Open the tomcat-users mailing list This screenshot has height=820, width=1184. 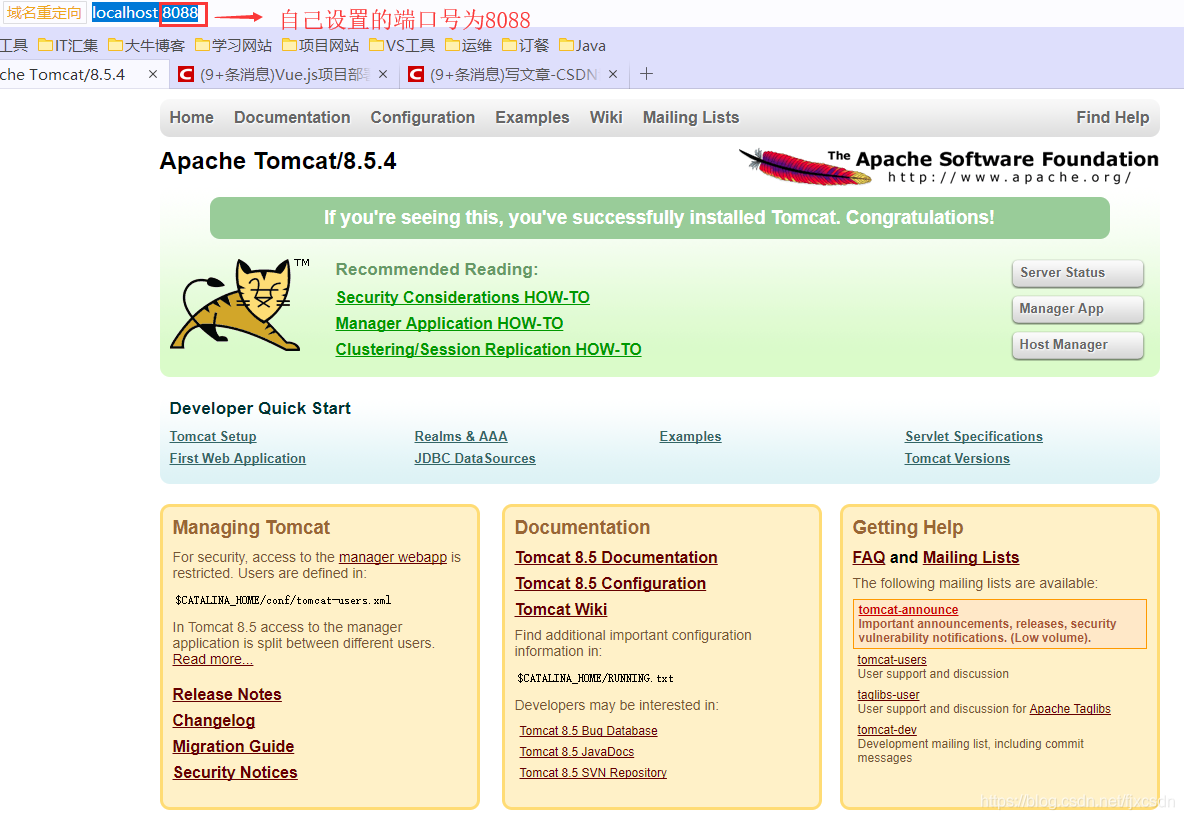(x=892, y=660)
